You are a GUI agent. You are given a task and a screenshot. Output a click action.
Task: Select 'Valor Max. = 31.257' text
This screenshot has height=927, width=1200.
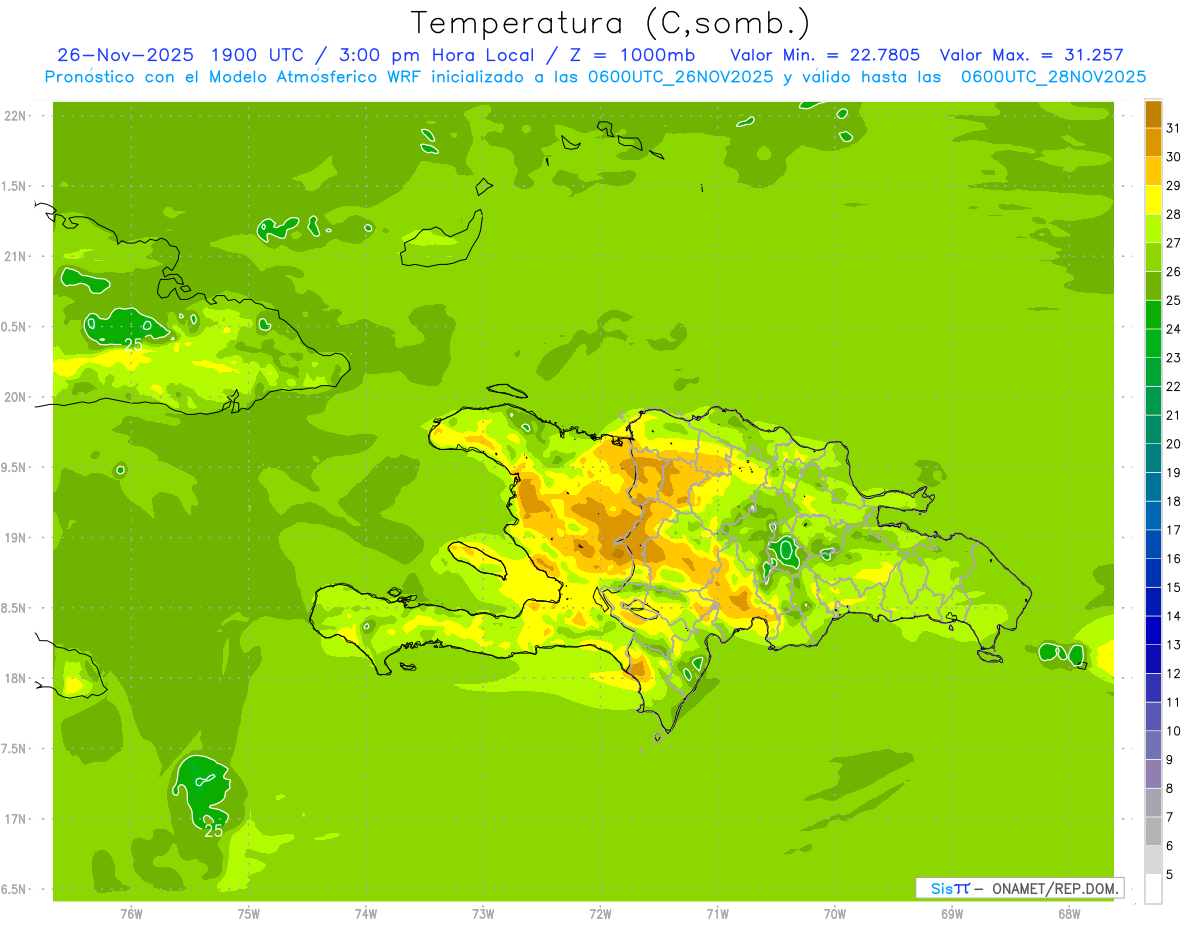click(1032, 55)
